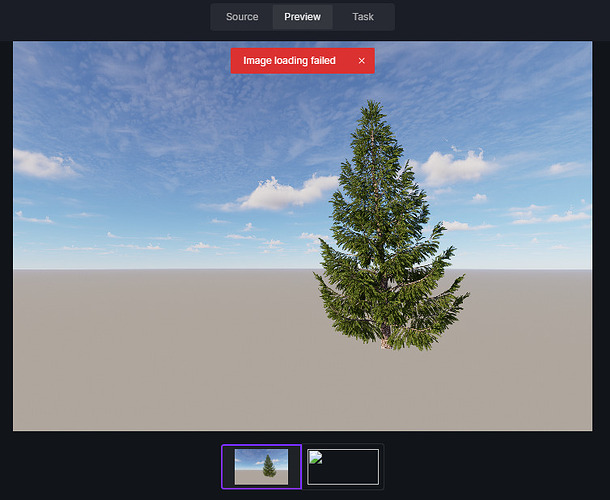Click the cloud at the far left edge
The image size is (610, 500).
40,163
